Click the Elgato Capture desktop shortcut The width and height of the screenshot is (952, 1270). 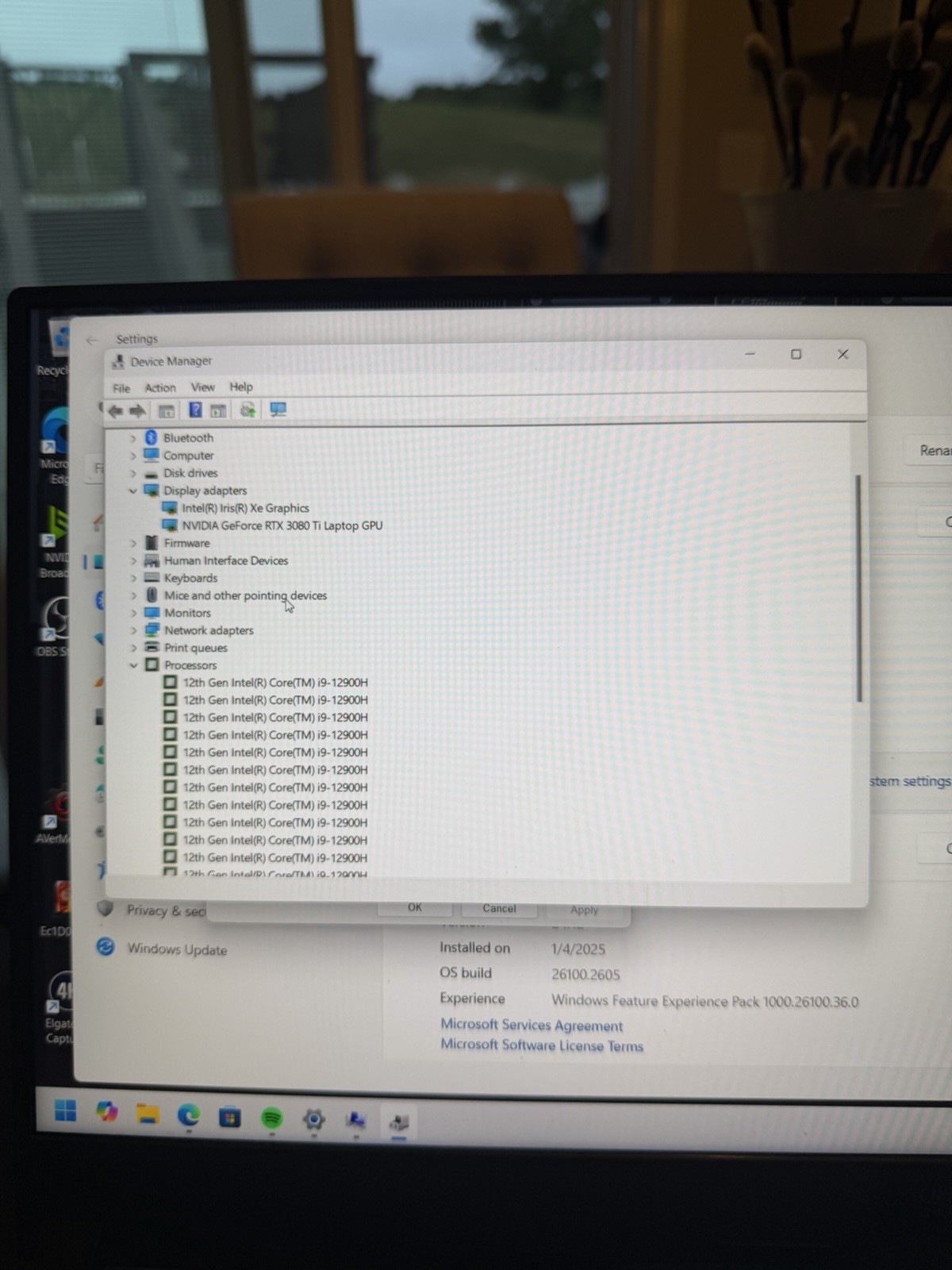pos(59,1008)
